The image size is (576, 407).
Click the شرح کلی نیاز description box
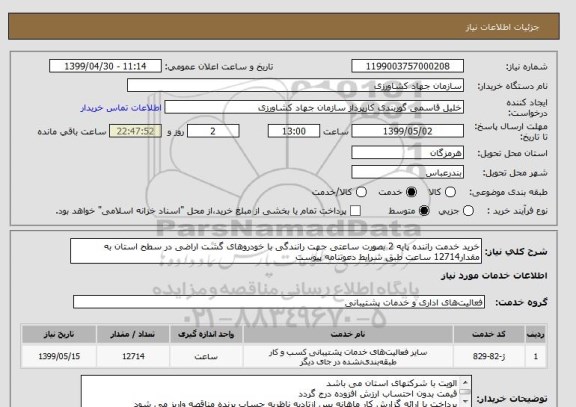(276, 251)
